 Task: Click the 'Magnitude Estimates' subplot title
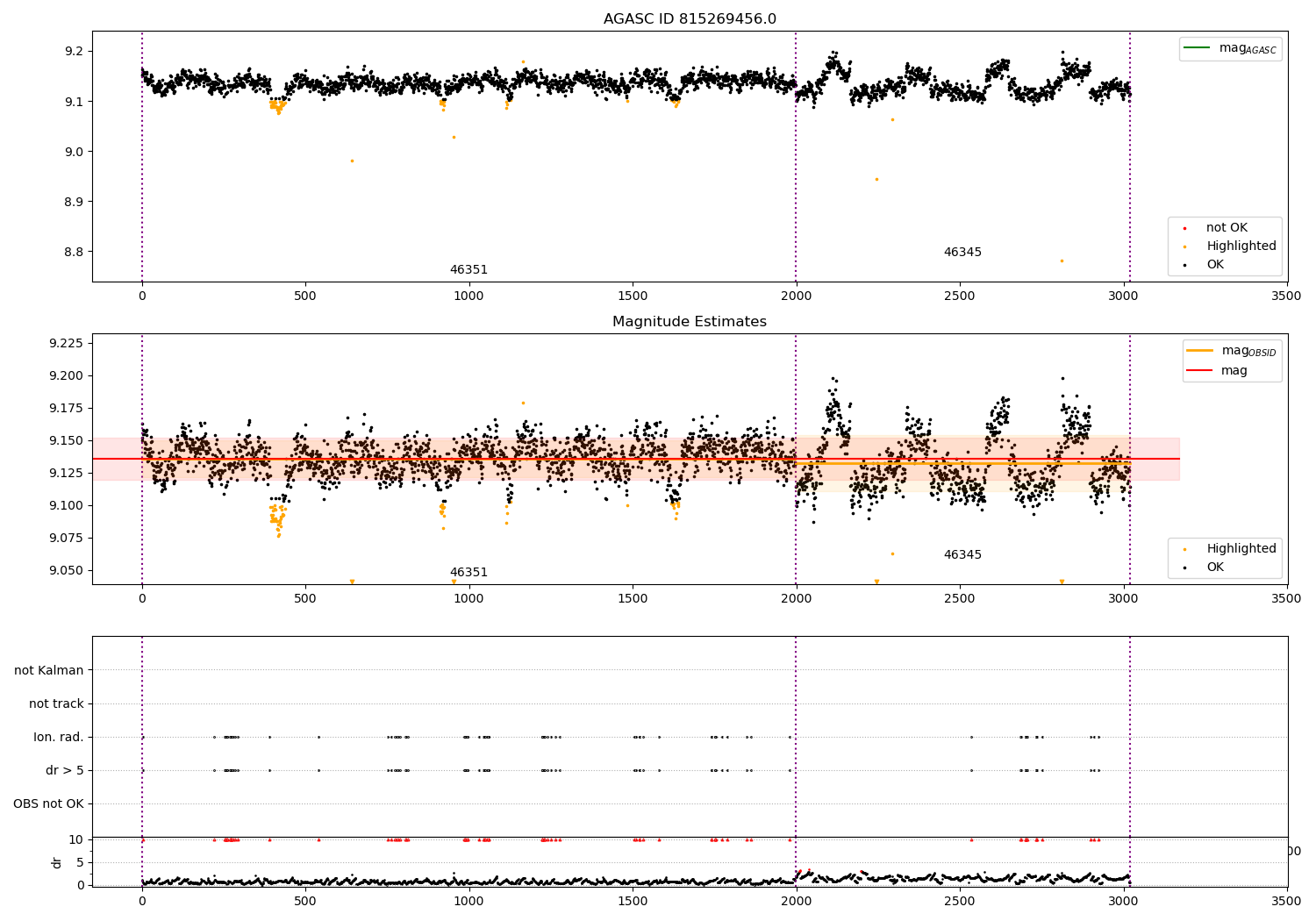690,322
